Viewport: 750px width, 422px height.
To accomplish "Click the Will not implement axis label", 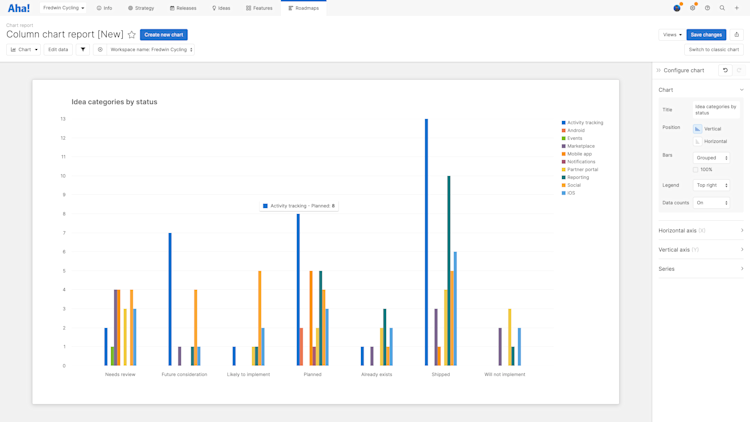I will click(505, 375).
